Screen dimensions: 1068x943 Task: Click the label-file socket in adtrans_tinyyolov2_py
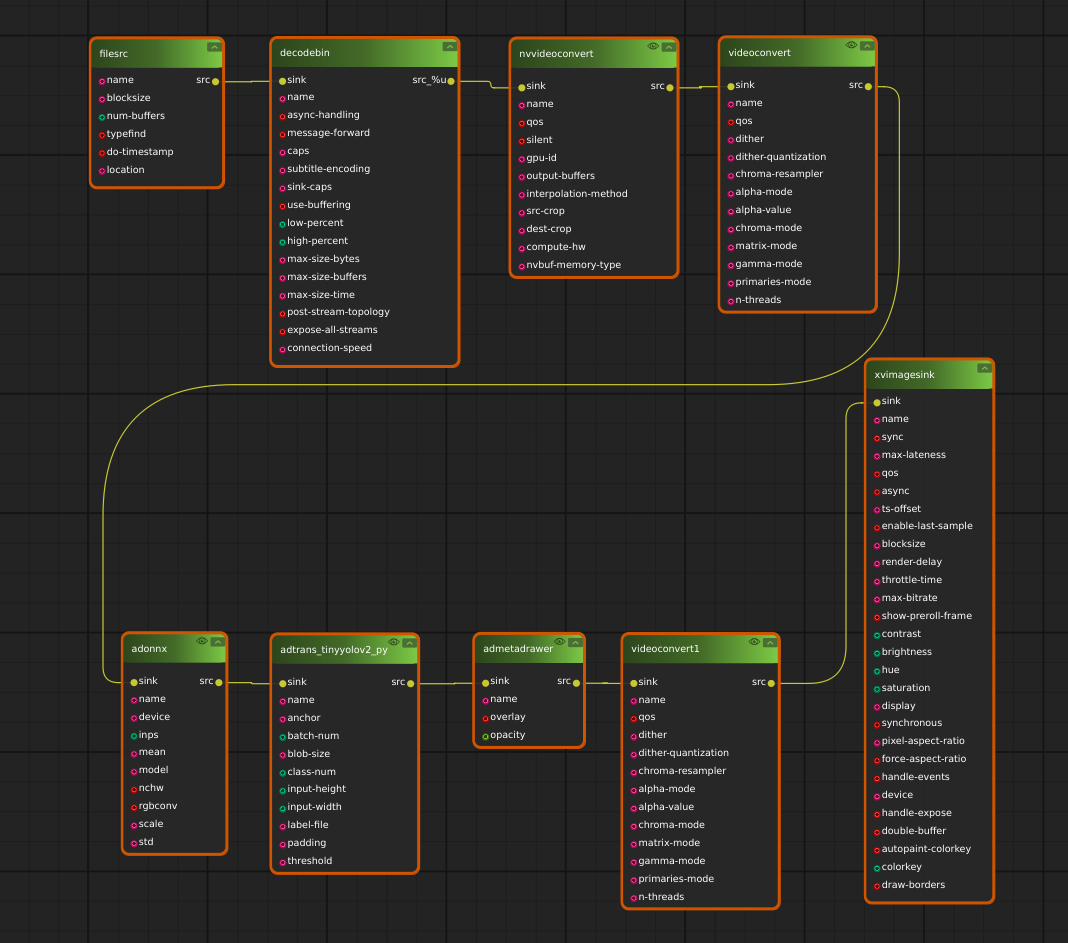tap(283, 826)
